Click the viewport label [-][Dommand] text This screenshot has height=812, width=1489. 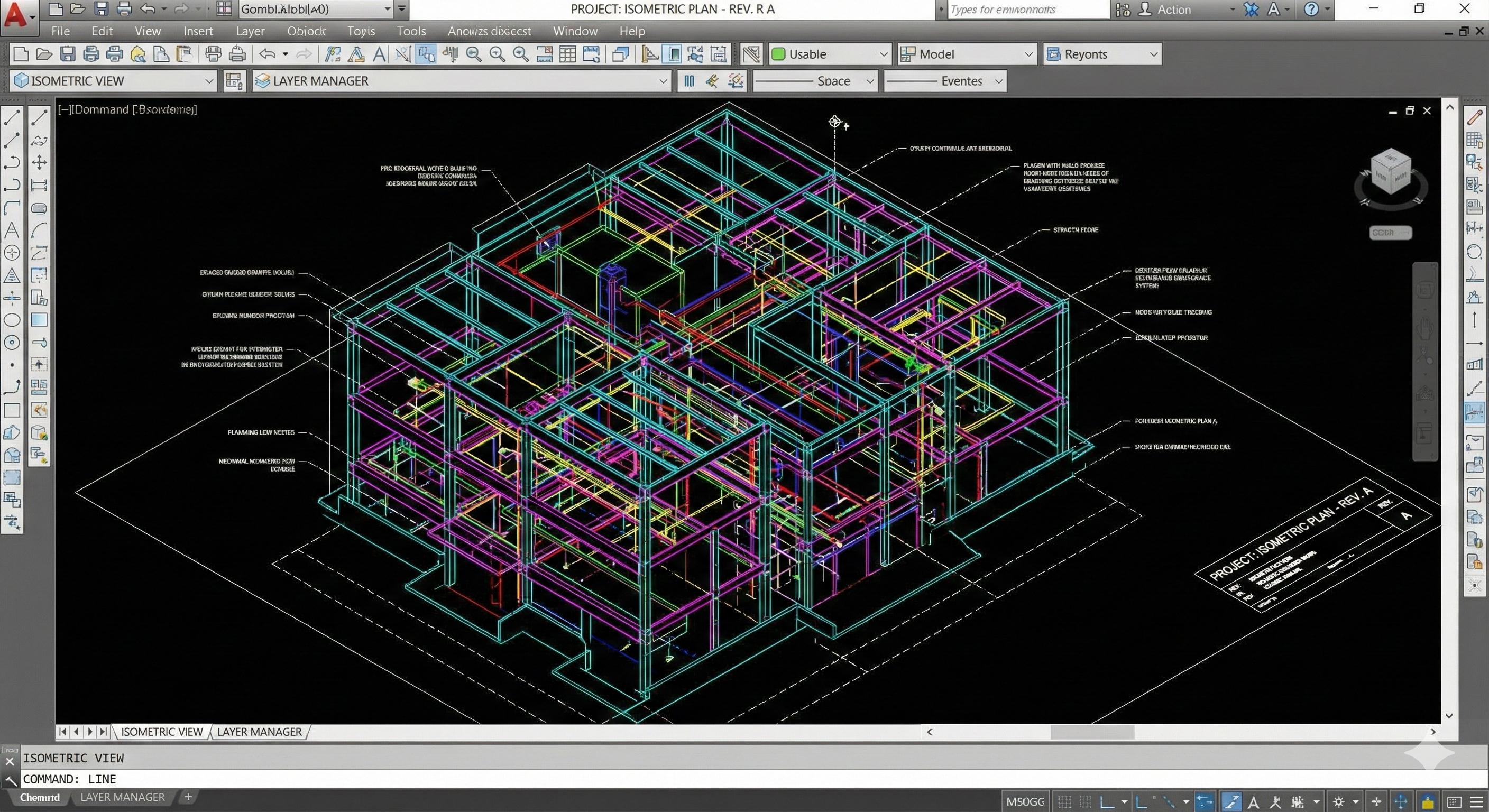tap(127, 109)
